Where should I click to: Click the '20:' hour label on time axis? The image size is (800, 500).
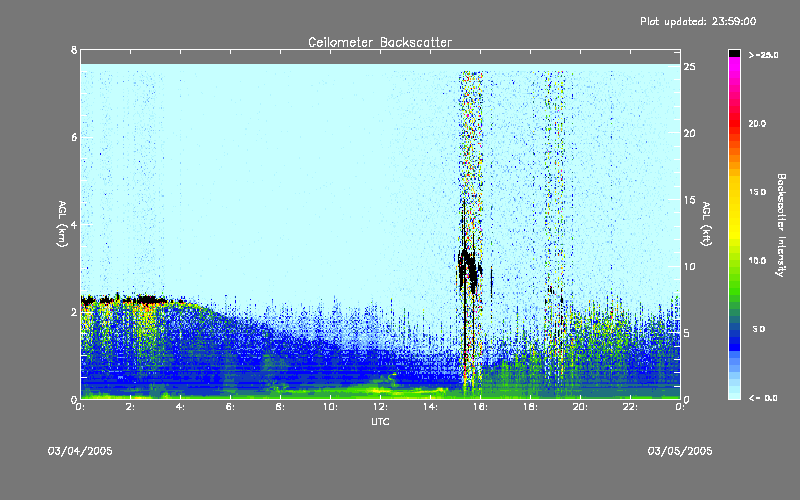click(581, 407)
